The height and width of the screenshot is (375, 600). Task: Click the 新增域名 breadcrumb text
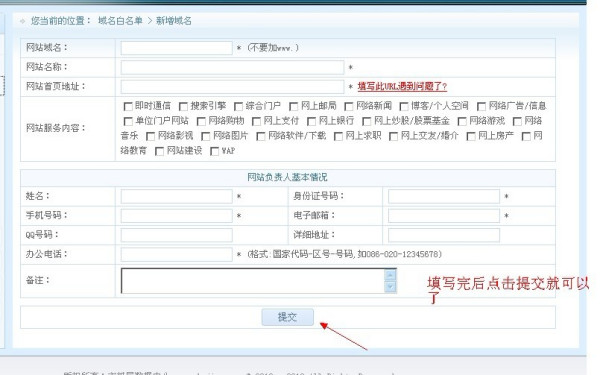tap(174, 21)
